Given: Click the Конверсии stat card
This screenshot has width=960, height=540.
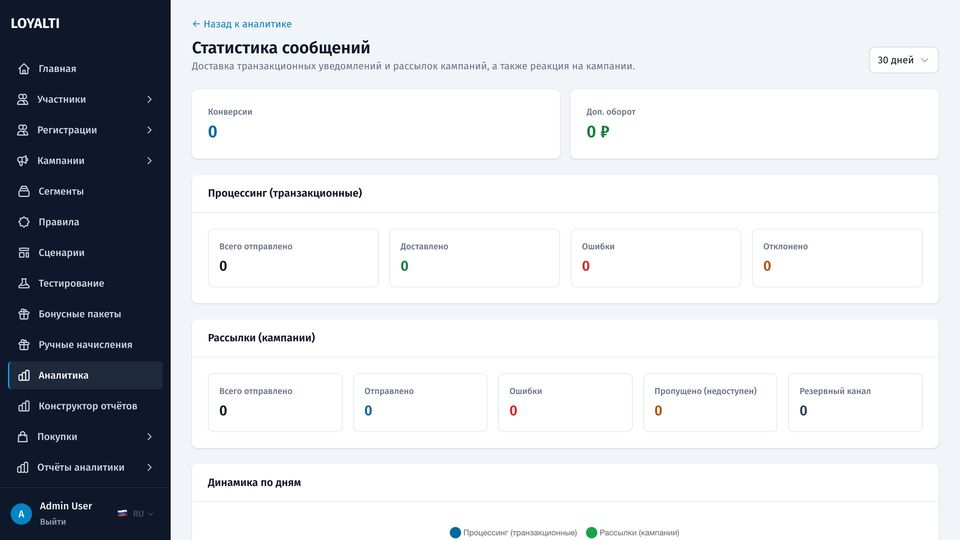Looking at the screenshot, I should pyautogui.click(x=376, y=124).
